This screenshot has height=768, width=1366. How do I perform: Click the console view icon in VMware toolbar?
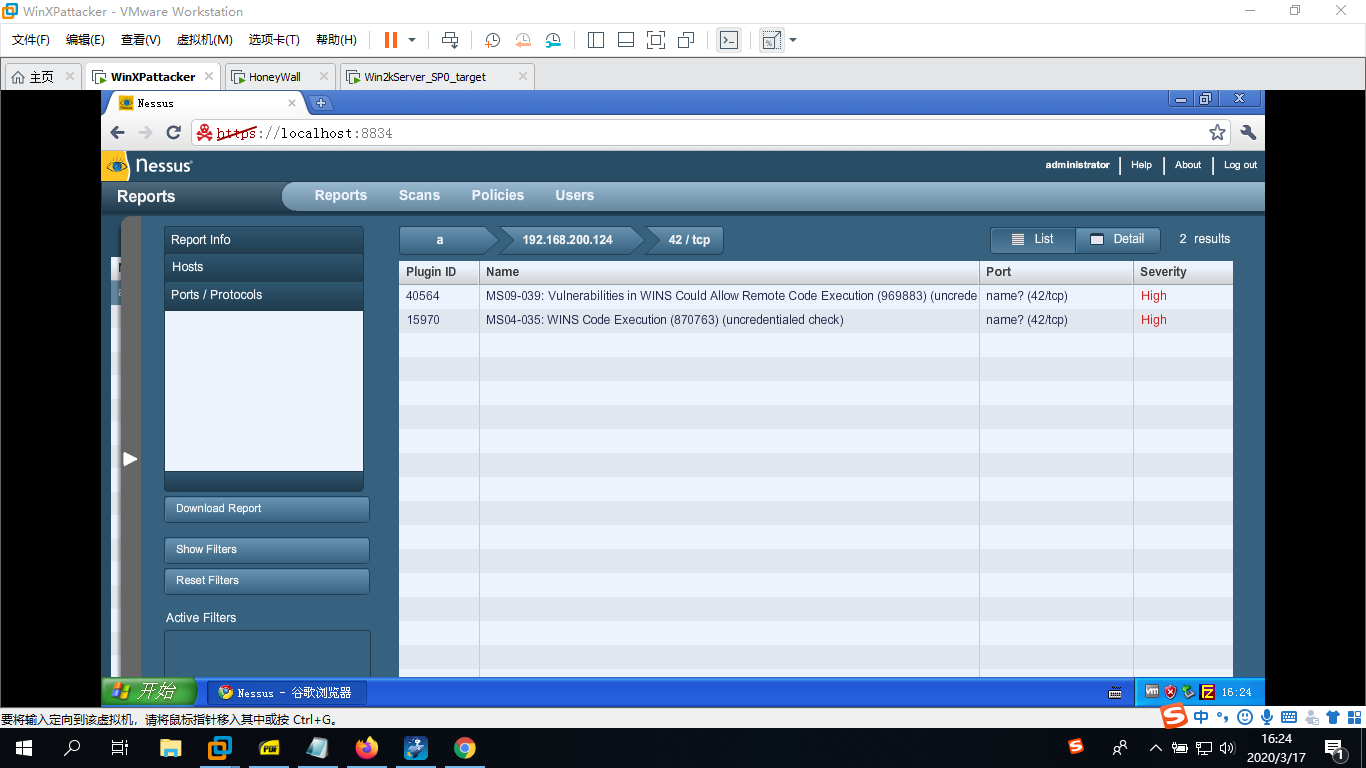pyautogui.click(x=730, y=40)
